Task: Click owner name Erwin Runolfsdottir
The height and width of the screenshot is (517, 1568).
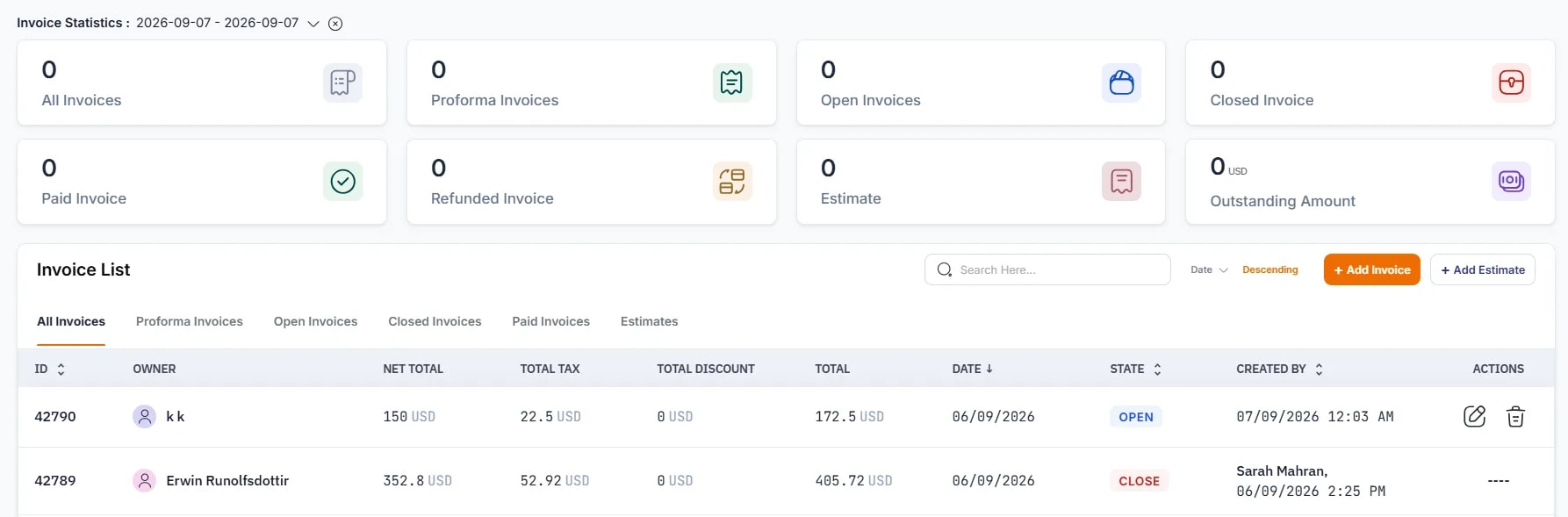Action: pyautogui.click(x=227, y=480)
